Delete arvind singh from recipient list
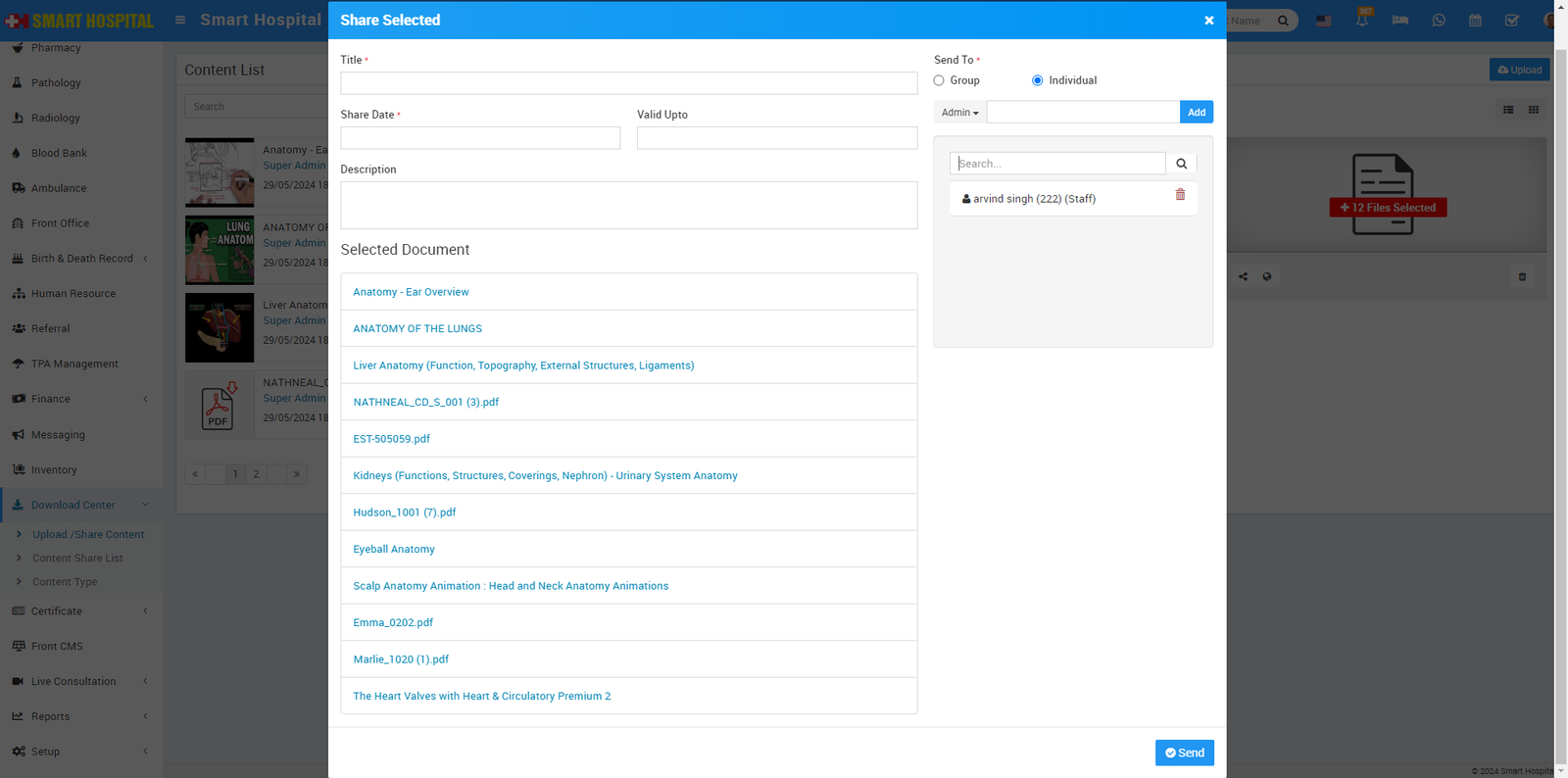The height and width of the screenshot is (778, 1568). 1180,195
